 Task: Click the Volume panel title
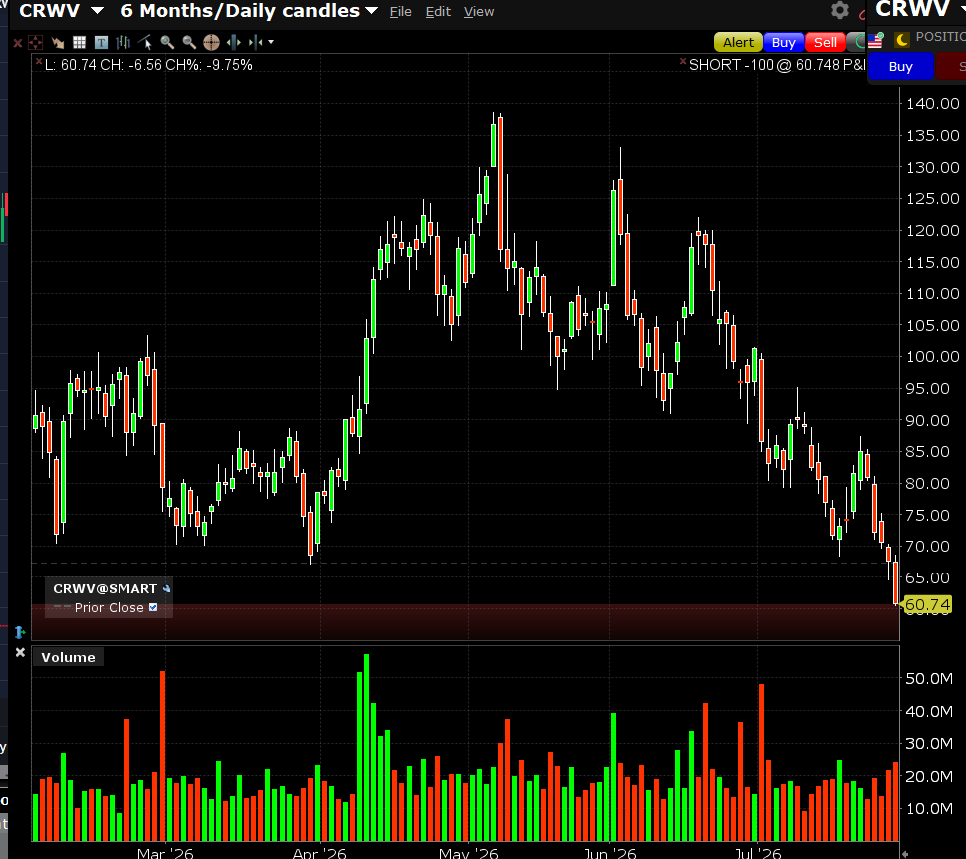tap(68, 657)
